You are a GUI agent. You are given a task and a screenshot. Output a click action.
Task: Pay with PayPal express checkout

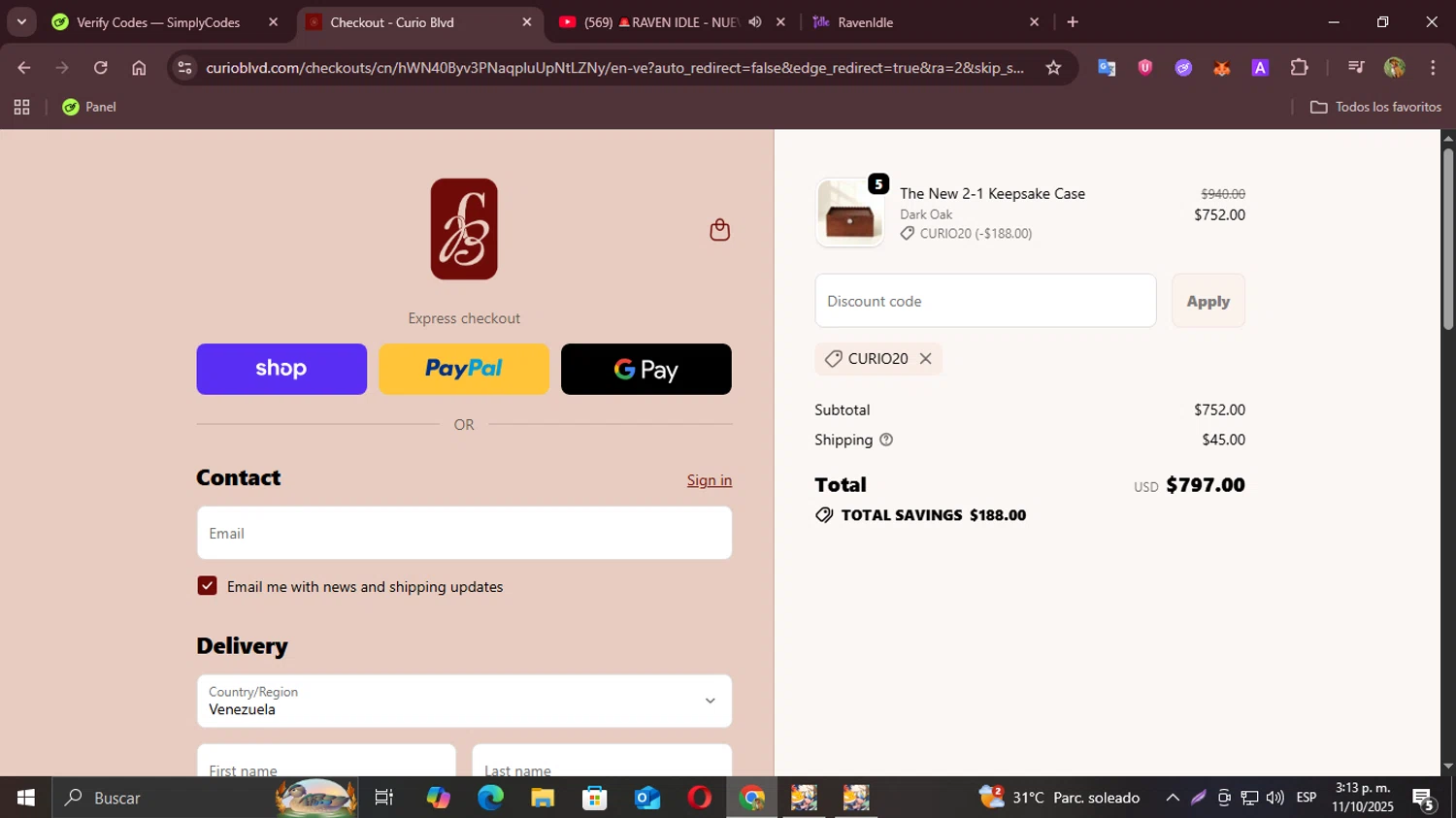tap(464, 369)
